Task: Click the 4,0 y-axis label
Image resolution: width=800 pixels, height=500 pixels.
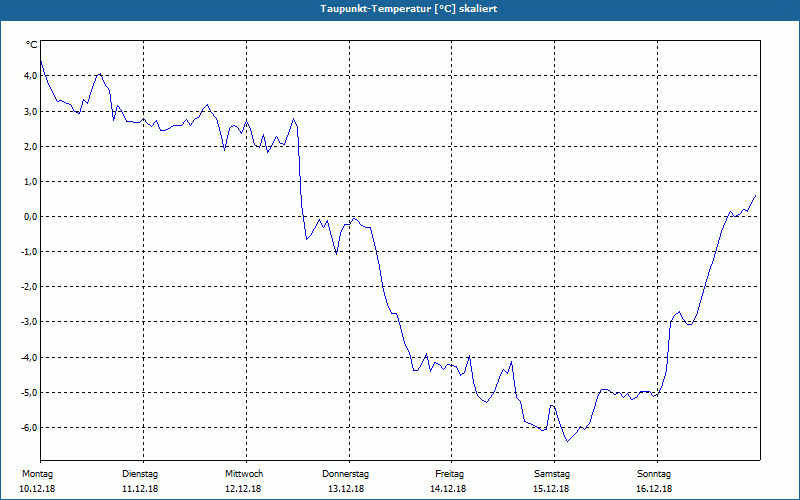Action: click(x=31, y=76)
